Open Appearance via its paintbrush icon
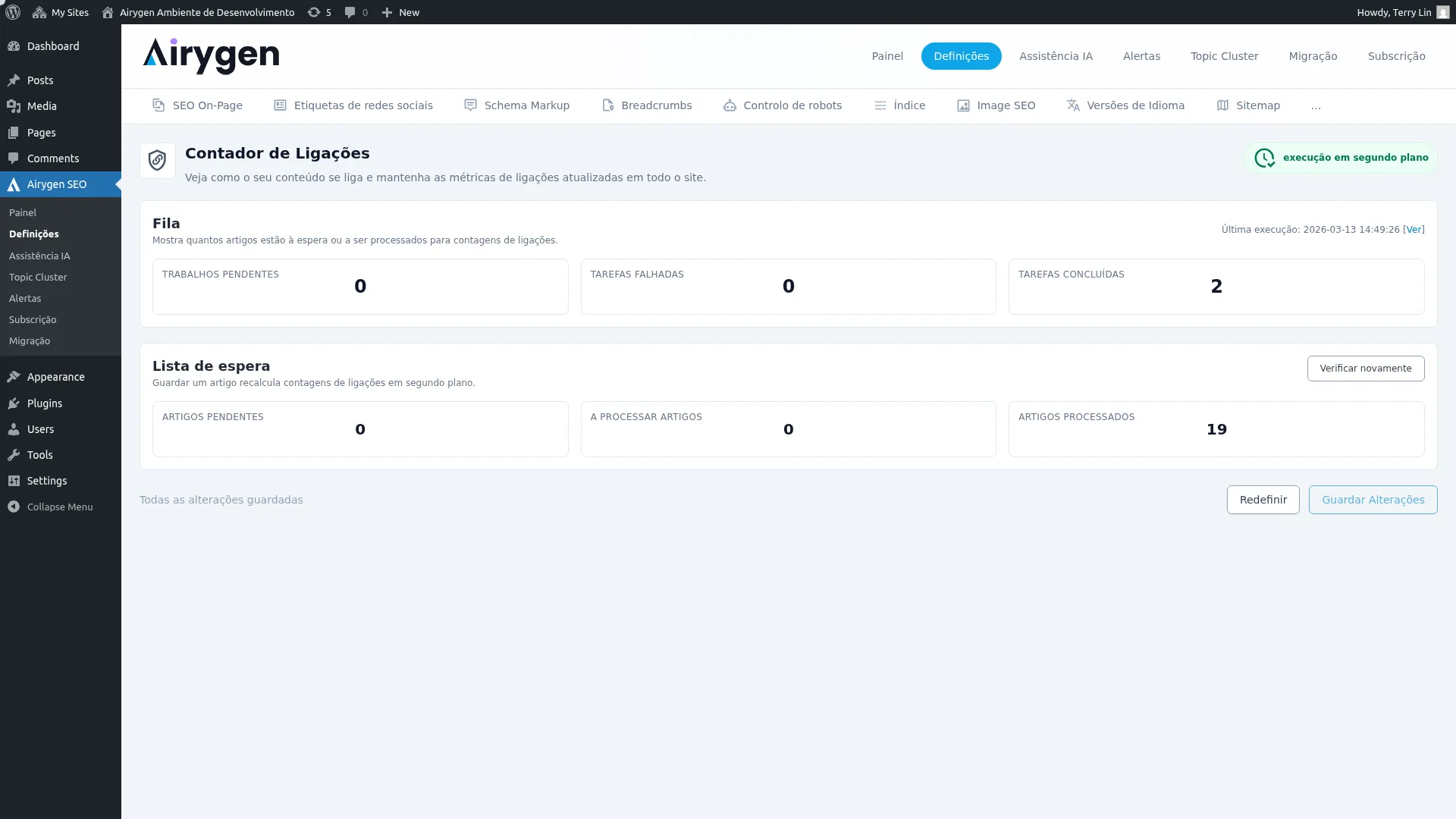This screenshot has width=1456, height=819. pos(14,377)
